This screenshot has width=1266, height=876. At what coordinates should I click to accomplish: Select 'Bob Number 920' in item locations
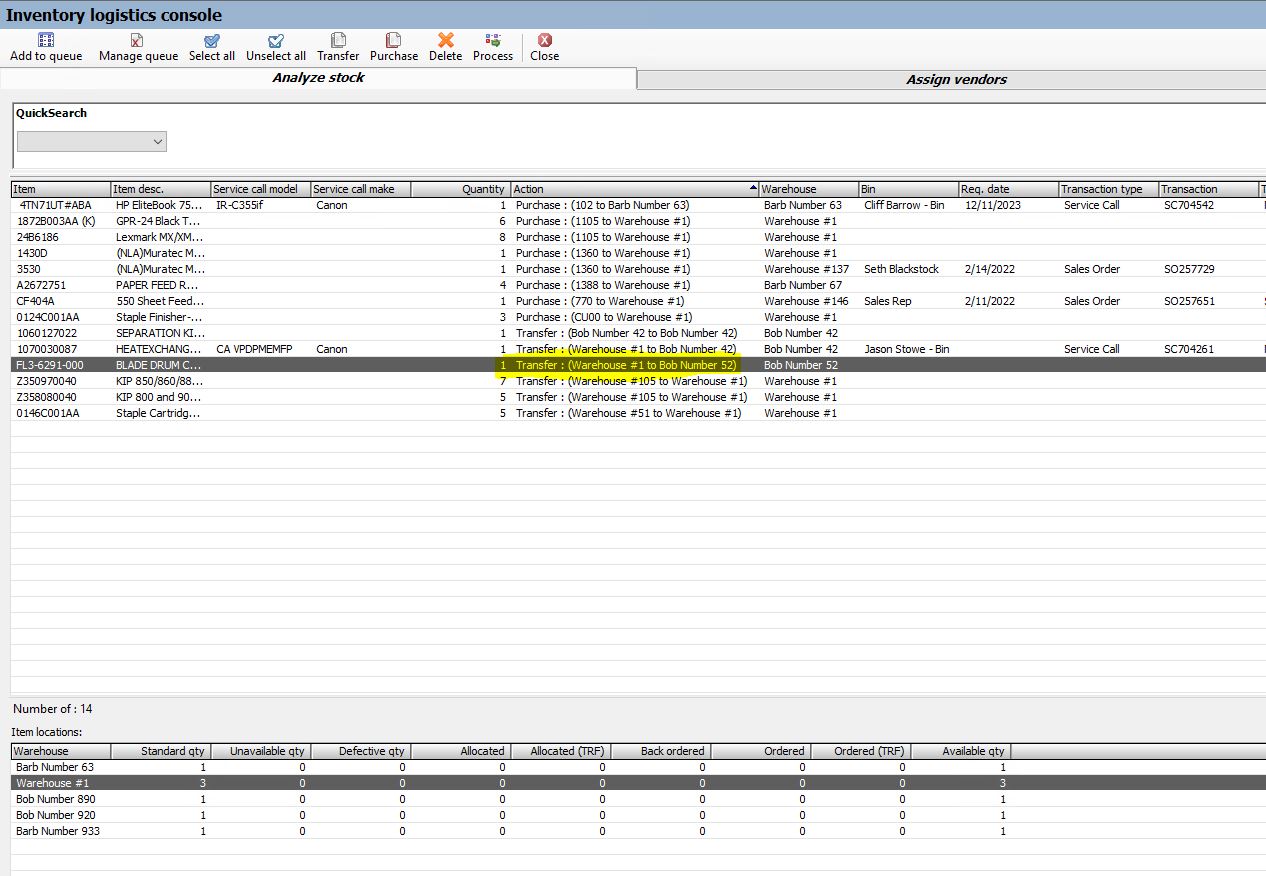pos(638,815)
